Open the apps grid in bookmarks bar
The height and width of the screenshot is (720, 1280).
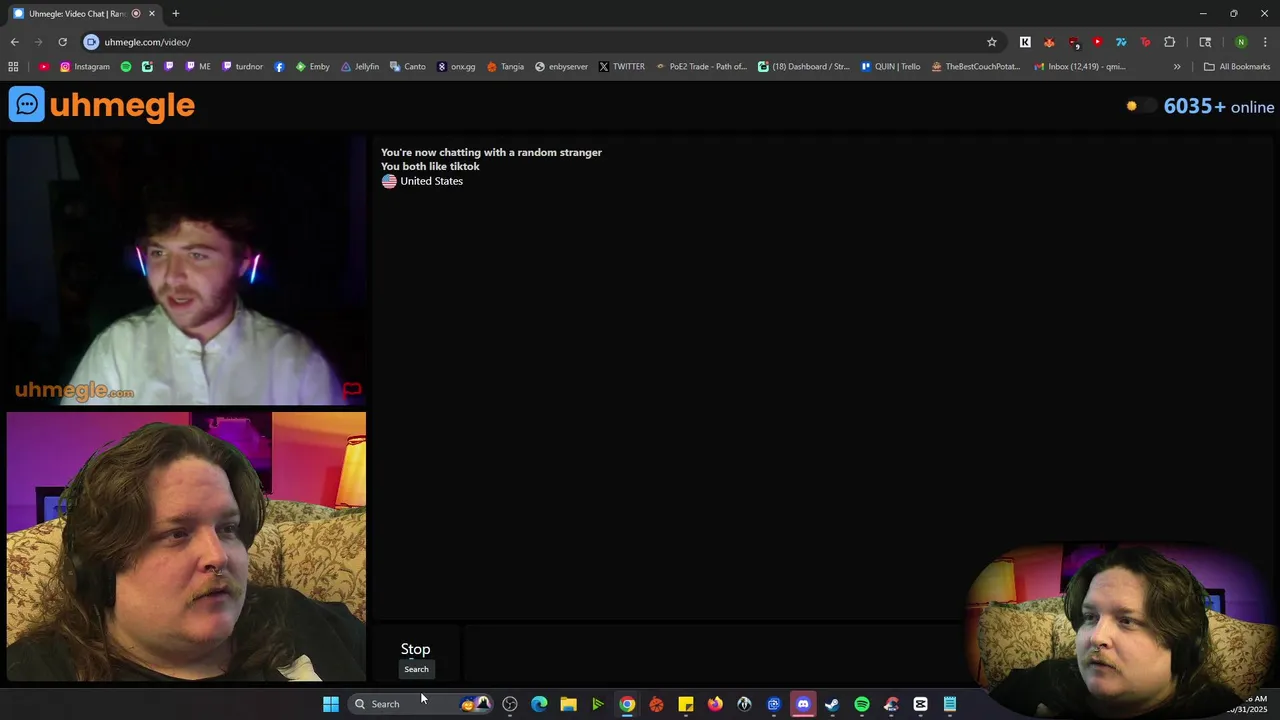tap(13, 67)
